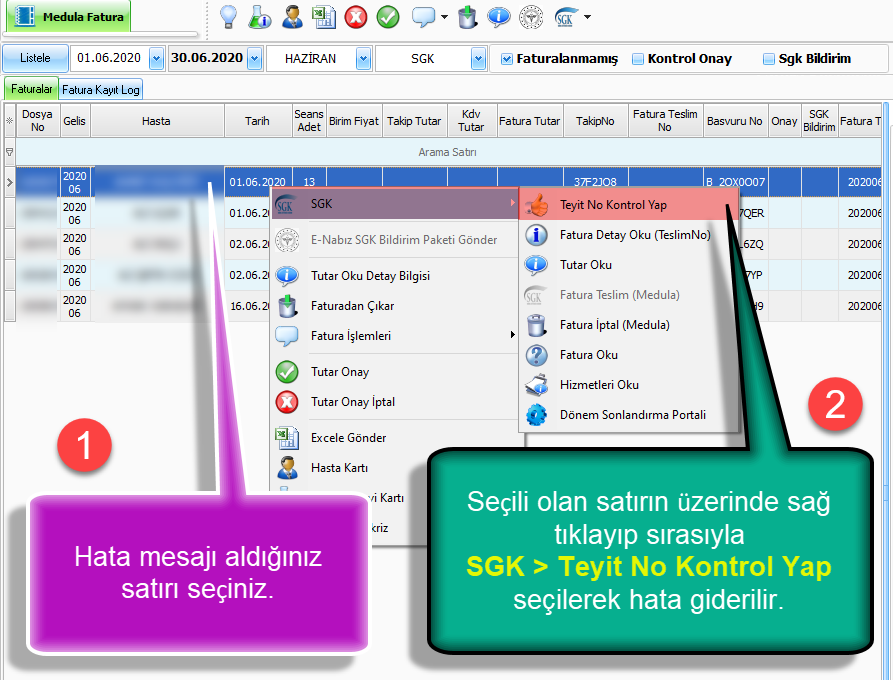Click the green checkmark approve toolbar icon
Screen dimensions: 893x680
(x=388, y=17)
